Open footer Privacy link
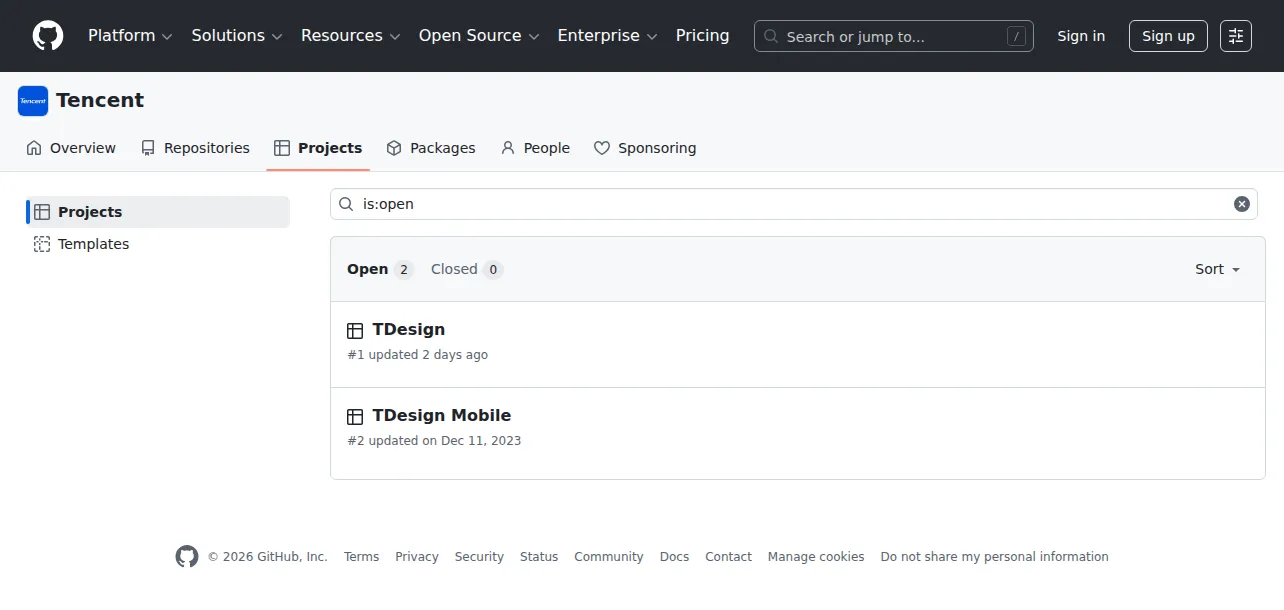 [x=417, y=557]
